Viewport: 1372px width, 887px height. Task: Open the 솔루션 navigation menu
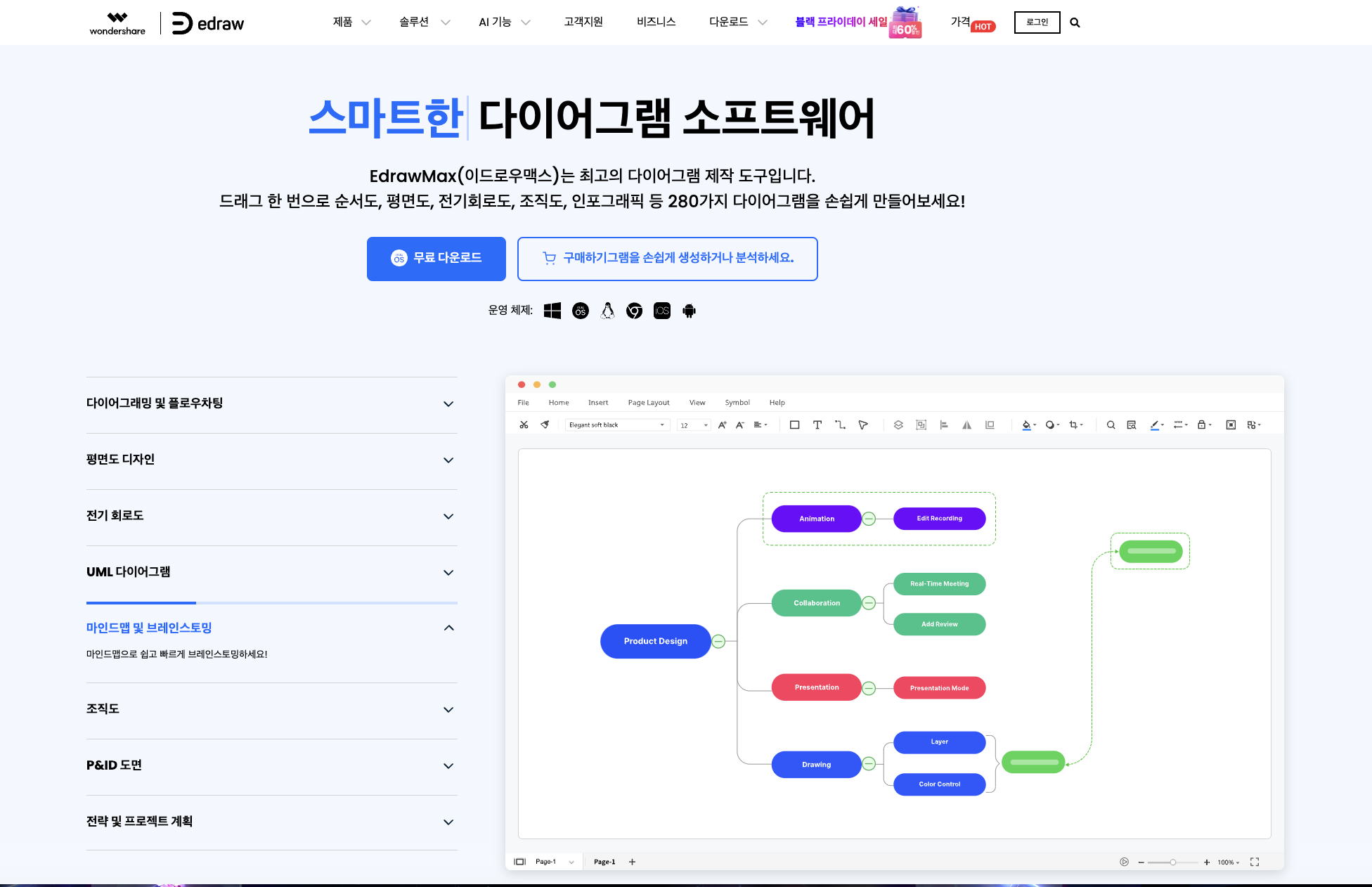[x=425, y=22]
